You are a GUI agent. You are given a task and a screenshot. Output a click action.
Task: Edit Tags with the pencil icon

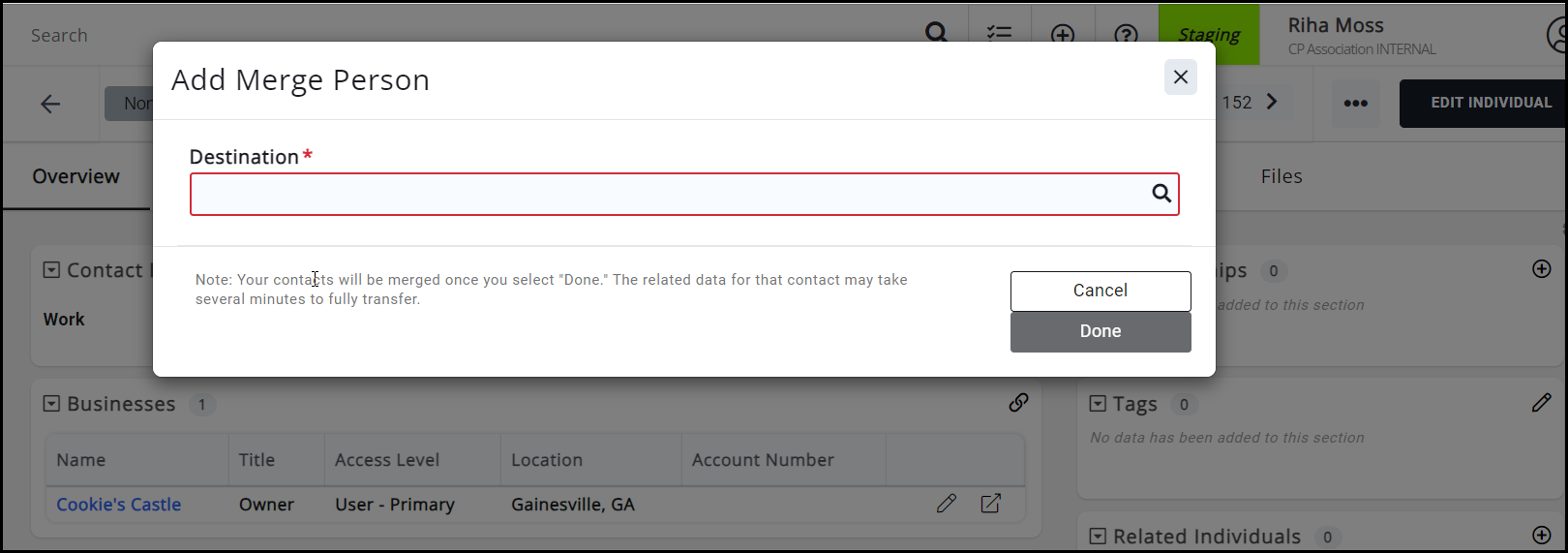pos(1542,403)
